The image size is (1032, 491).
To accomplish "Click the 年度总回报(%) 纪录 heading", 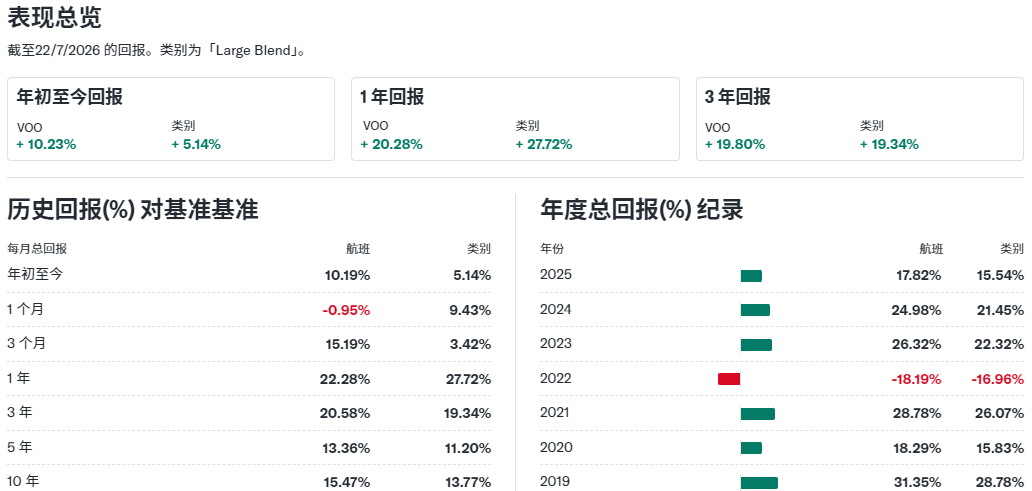I will [642, 210].
